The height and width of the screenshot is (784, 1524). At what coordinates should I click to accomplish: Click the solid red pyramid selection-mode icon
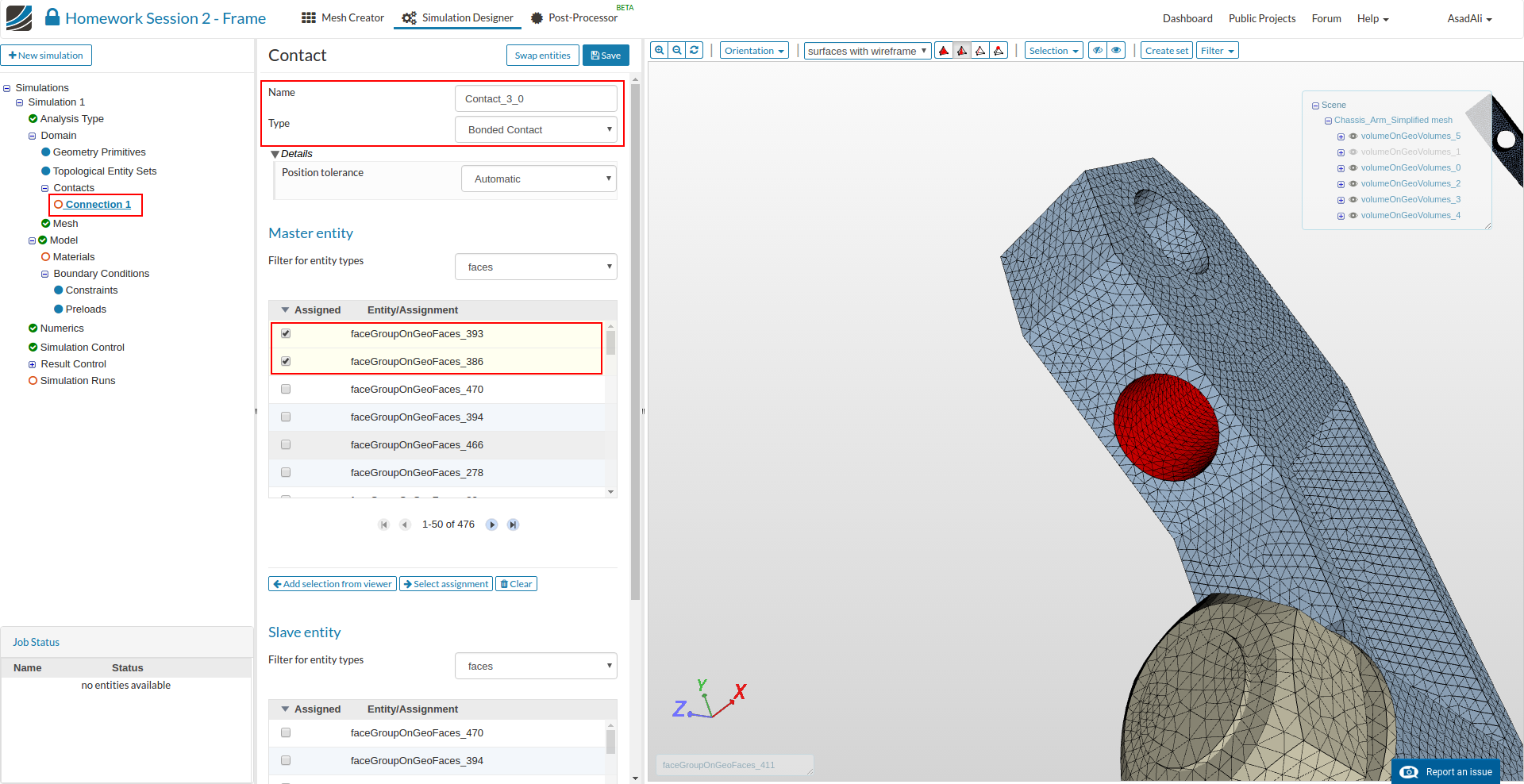(944, 51)
